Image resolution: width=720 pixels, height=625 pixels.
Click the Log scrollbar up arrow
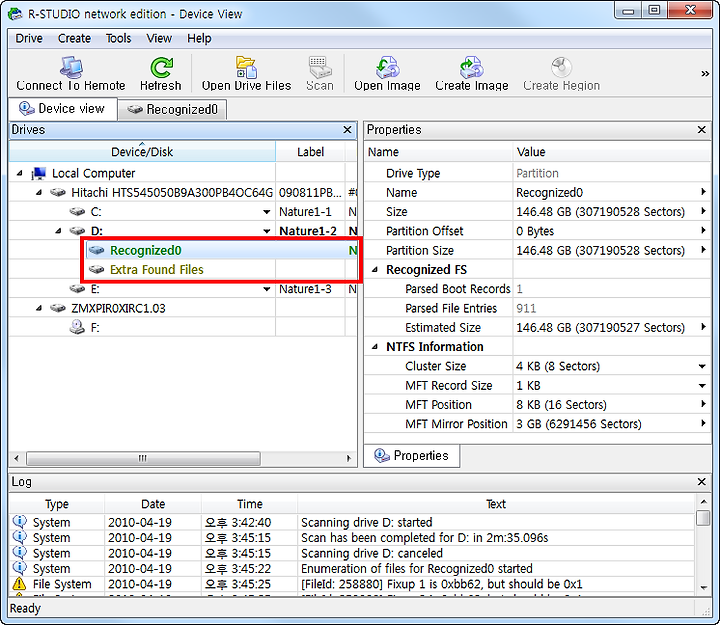tap(703, 501)
